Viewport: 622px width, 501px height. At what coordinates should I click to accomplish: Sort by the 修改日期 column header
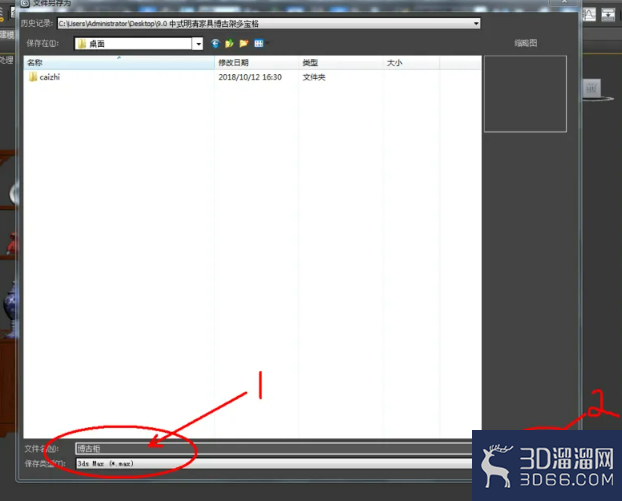coord(257,63)
